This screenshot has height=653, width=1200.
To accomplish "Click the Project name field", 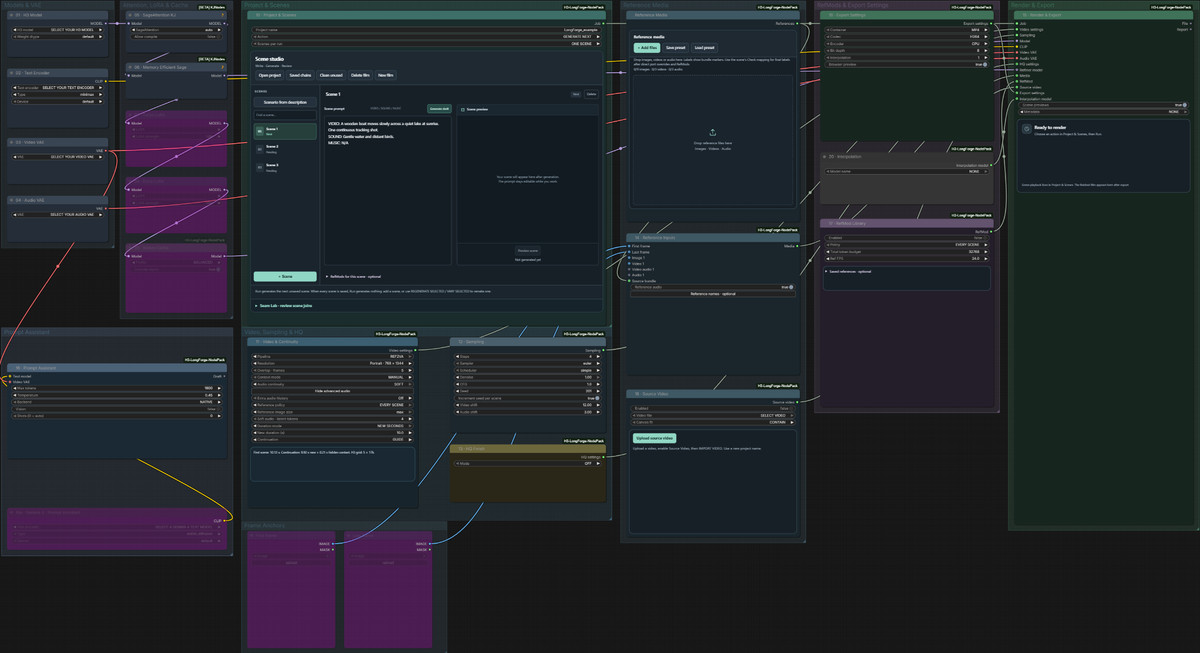I will coord(428,30).
